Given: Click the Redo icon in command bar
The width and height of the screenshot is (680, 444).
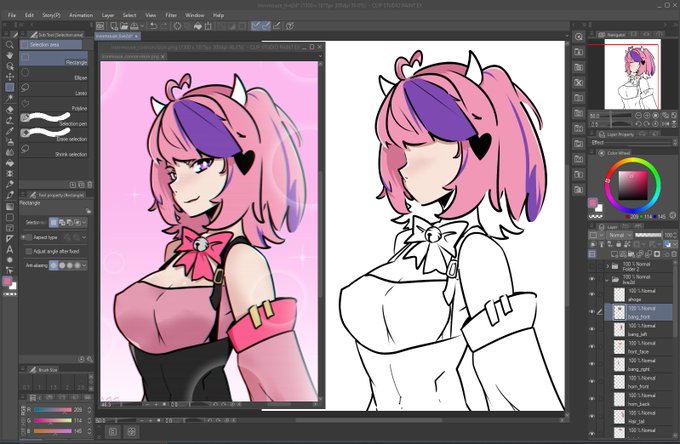Looking at the screenshot, I should click(x=164, y=26).
